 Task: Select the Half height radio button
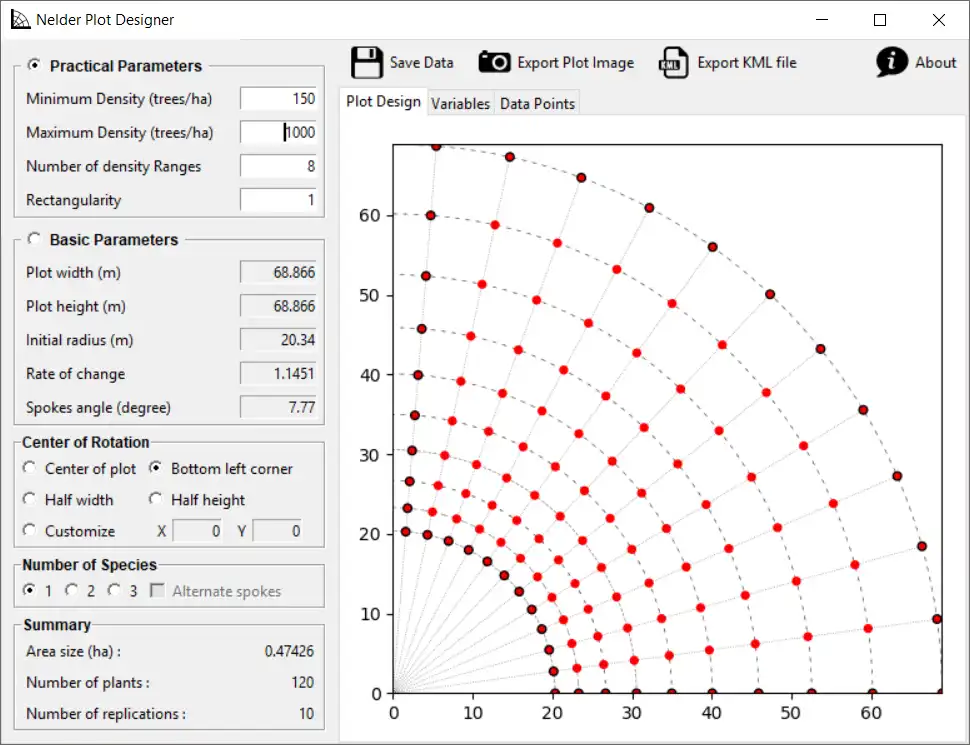[155, 499]
